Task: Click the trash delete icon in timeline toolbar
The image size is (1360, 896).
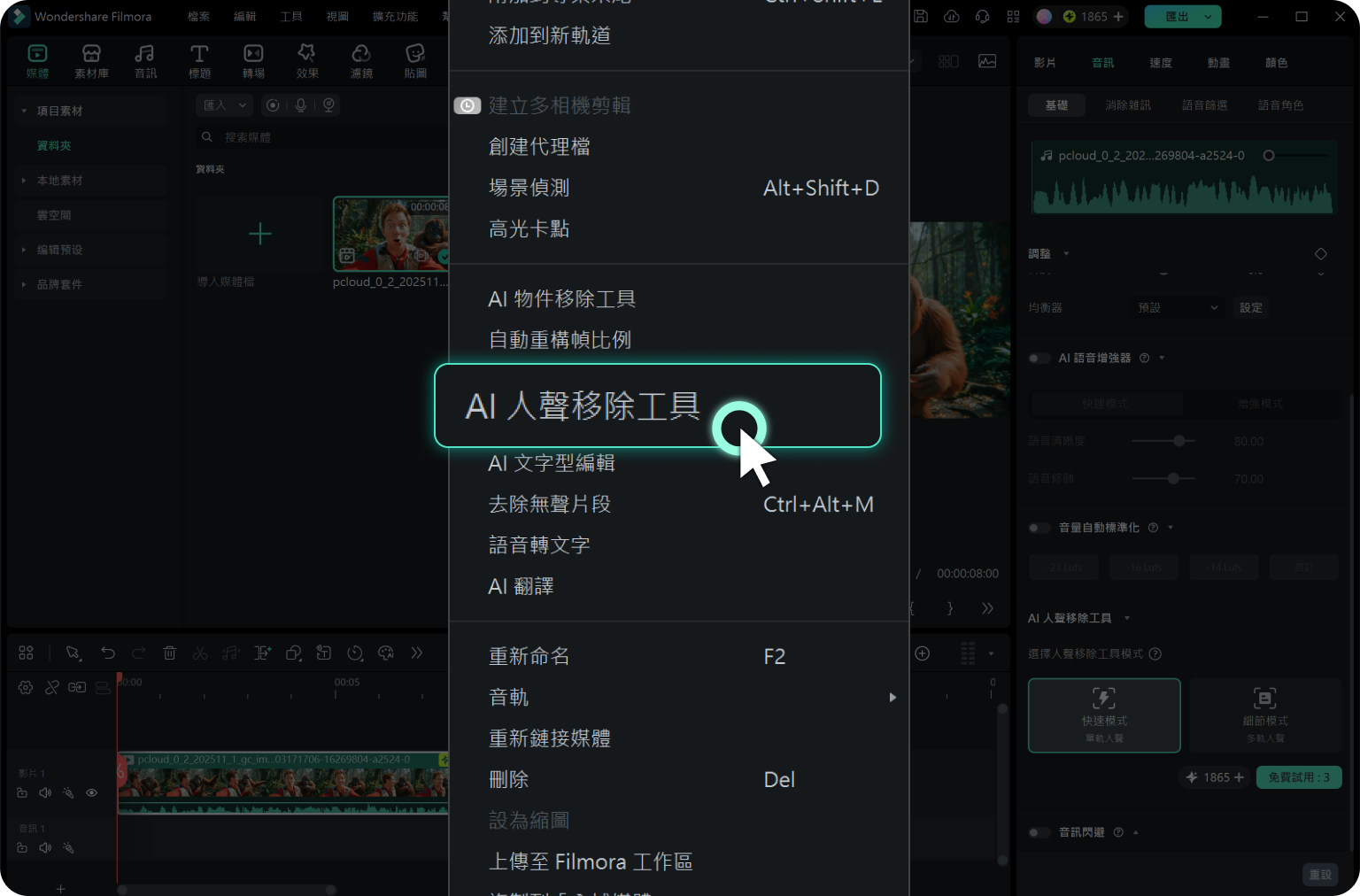Action: (x=169, y=653)
